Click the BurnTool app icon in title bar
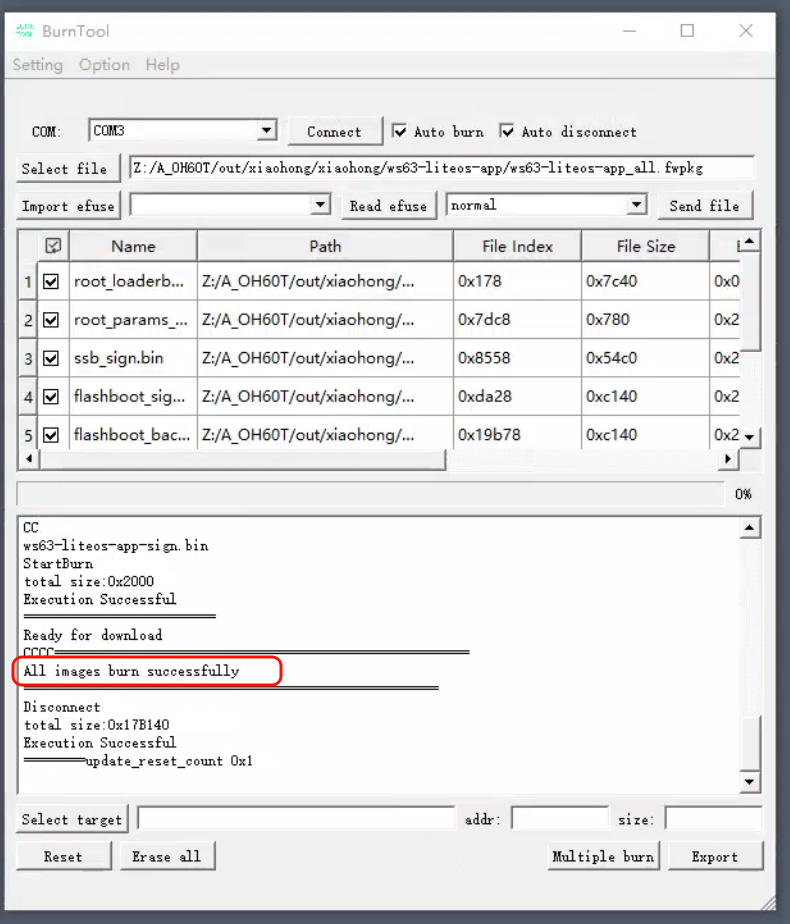 (x=25, y=31)
